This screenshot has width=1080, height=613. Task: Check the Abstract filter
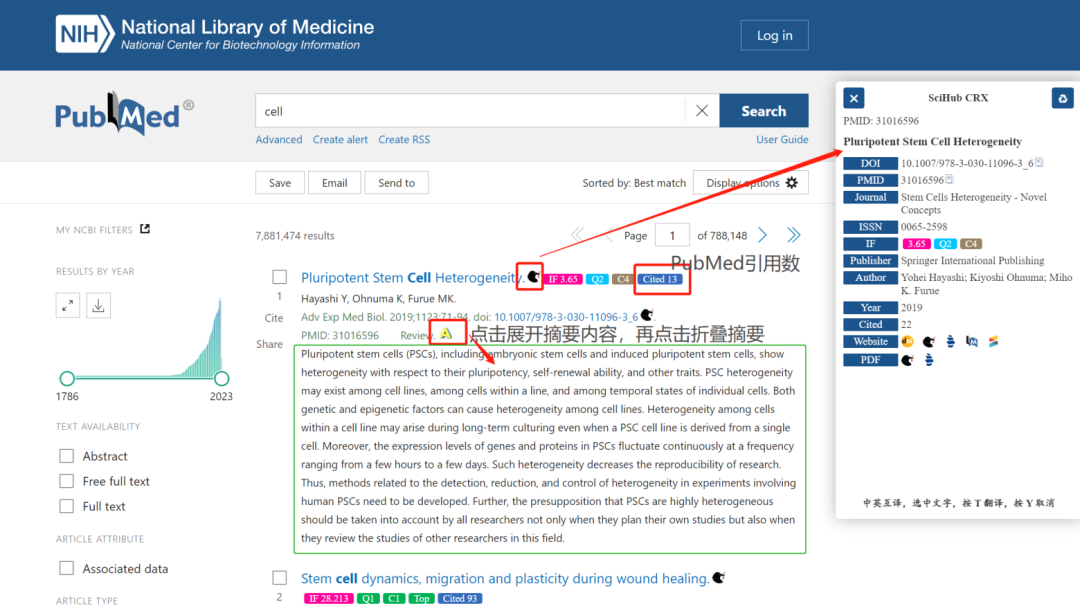click(x=66, y=456)
